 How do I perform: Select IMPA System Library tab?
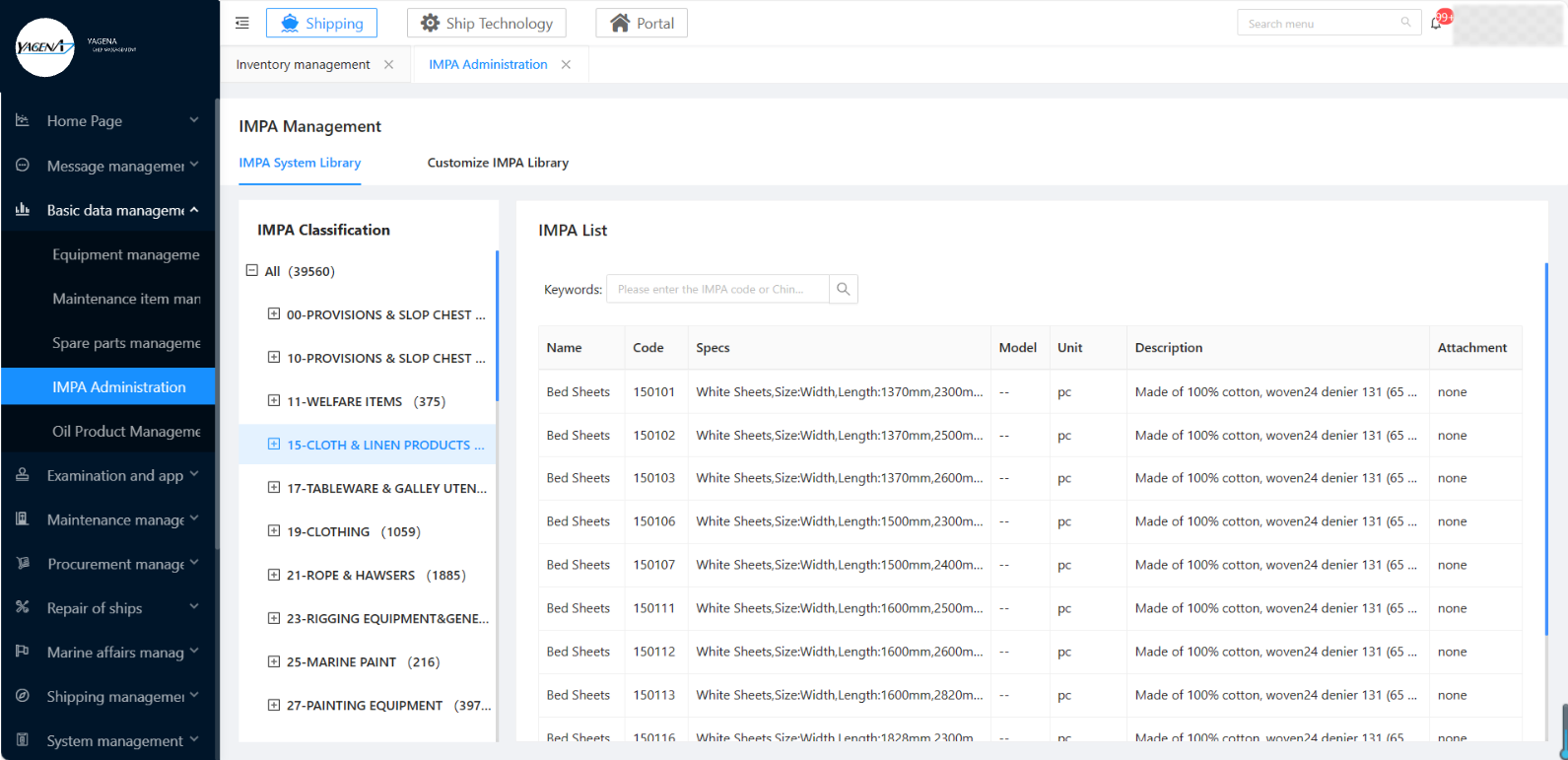coord(300,163)
